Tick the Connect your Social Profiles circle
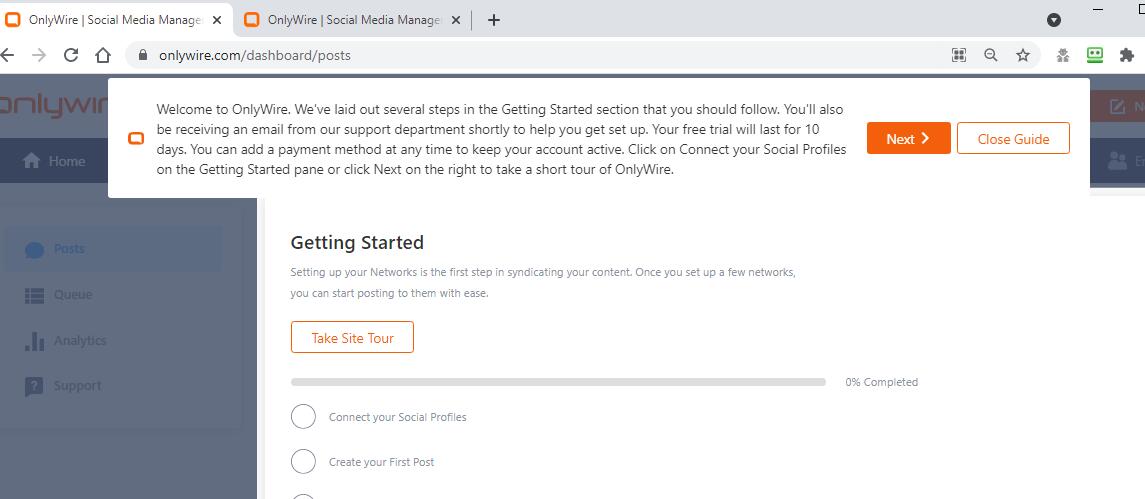 [303, 416]
